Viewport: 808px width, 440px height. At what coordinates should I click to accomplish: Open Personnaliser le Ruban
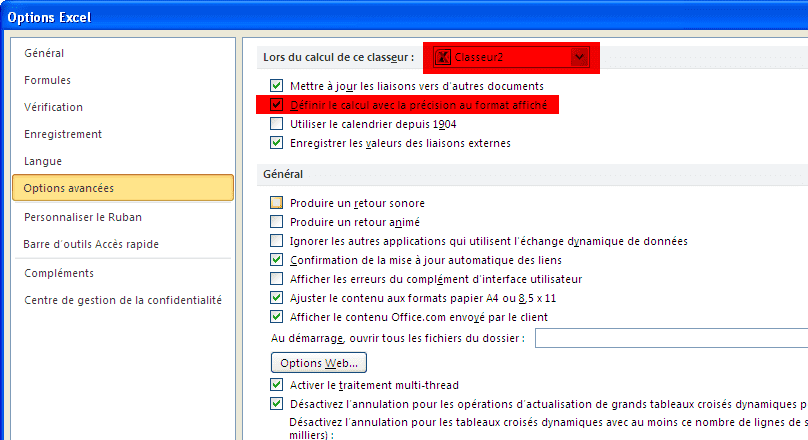click(x=83, y=217)
